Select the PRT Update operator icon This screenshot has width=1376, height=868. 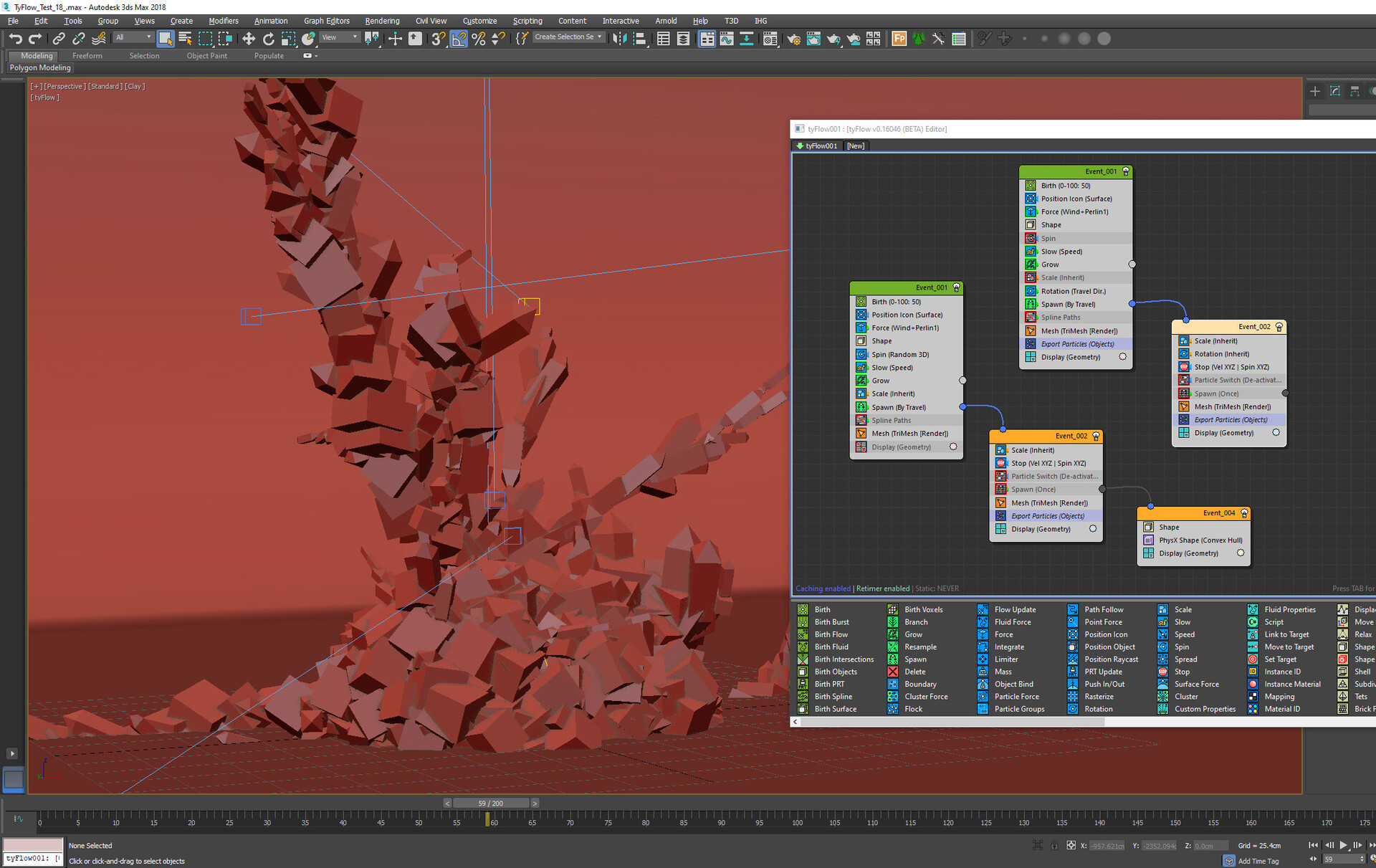(1073, 672)
